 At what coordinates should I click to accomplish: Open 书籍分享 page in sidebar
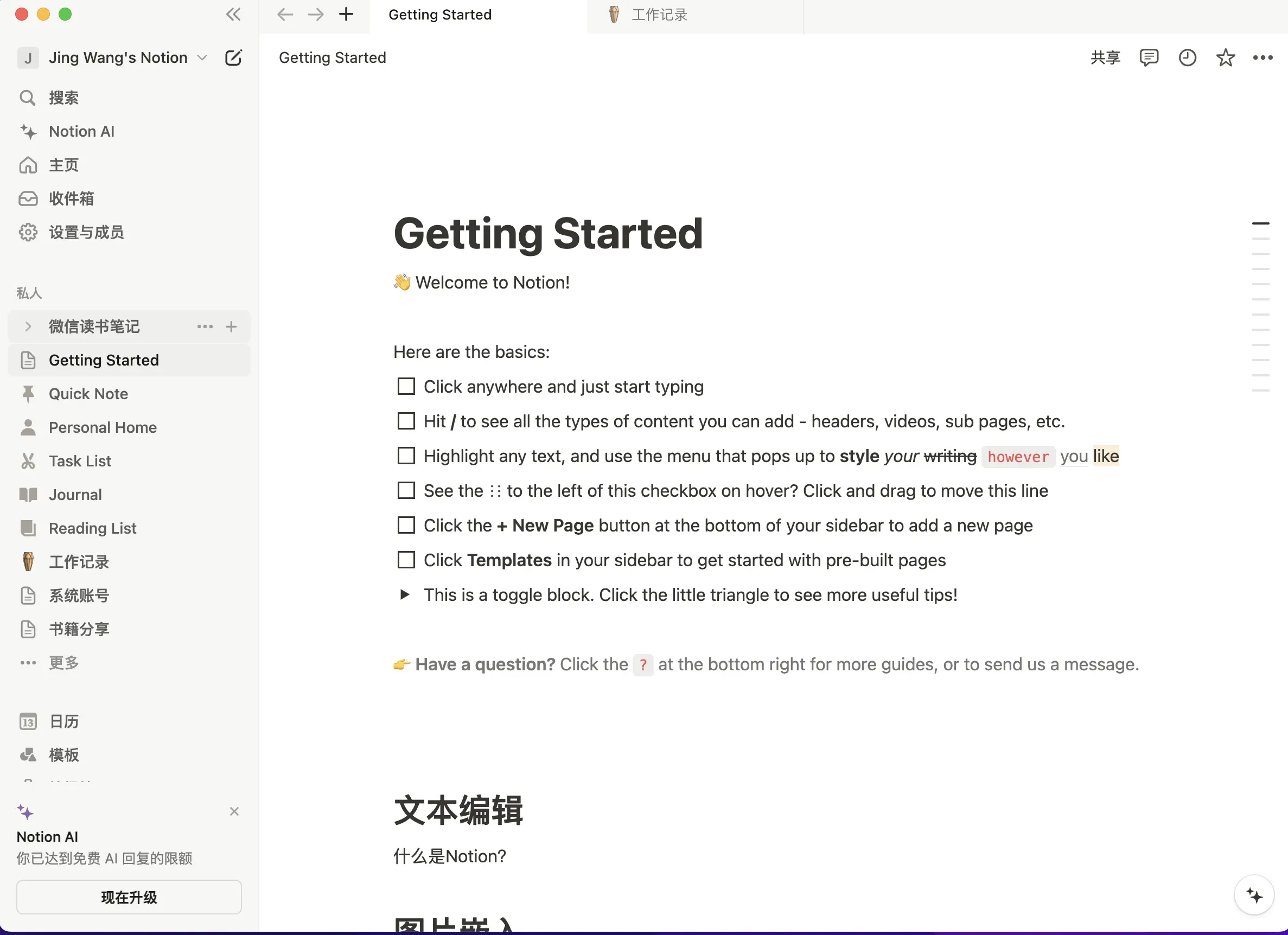[129, 629]
